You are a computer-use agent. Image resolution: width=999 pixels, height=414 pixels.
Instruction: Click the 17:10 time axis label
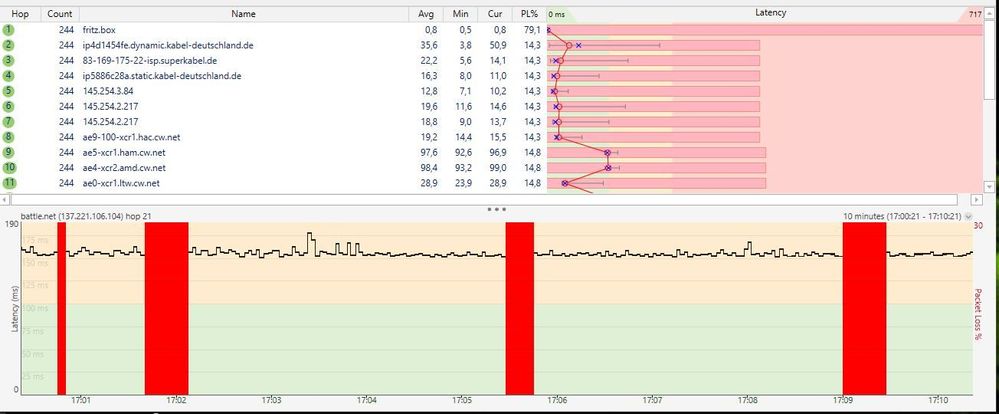click(938, 401)
